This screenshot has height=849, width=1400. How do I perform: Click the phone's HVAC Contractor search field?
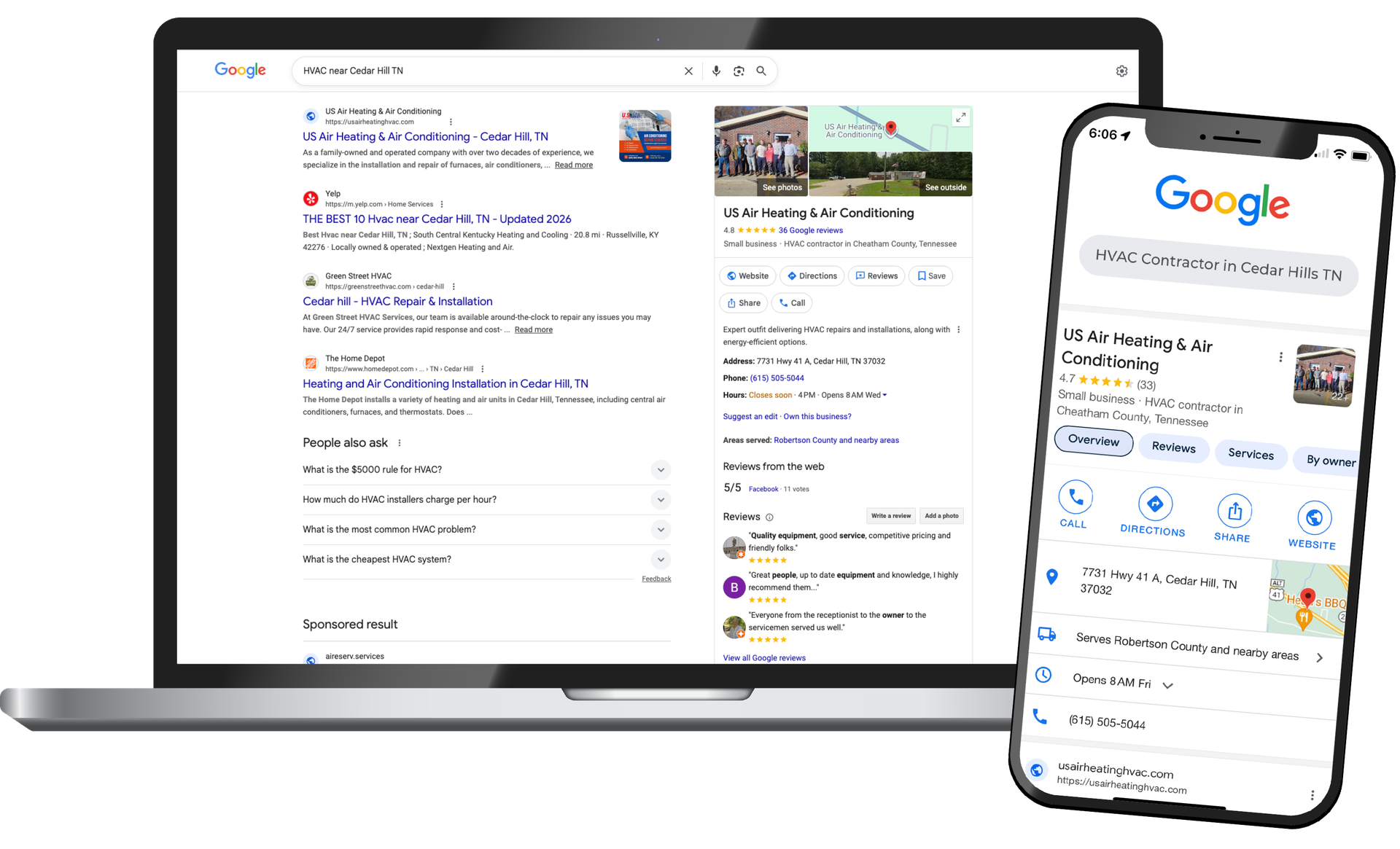1218,266
